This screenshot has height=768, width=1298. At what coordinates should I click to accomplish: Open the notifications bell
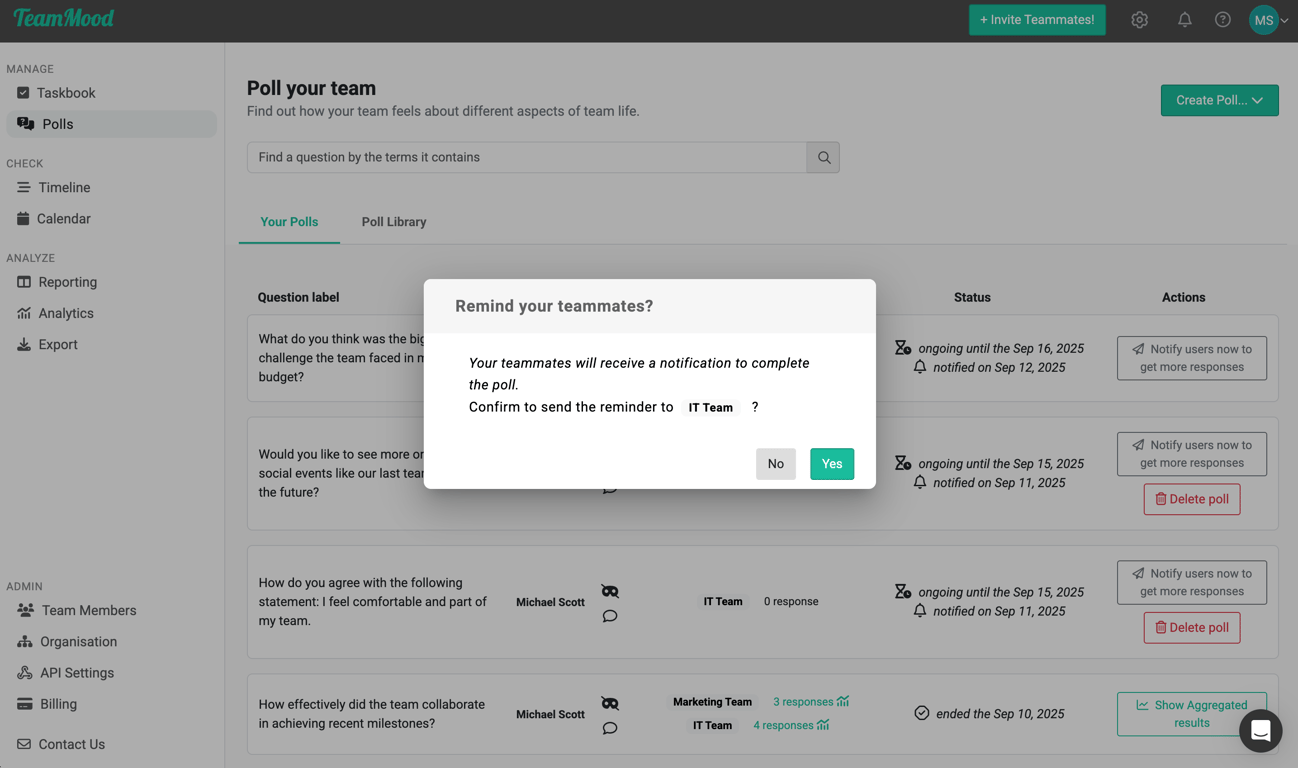[x=1184, y=20]
